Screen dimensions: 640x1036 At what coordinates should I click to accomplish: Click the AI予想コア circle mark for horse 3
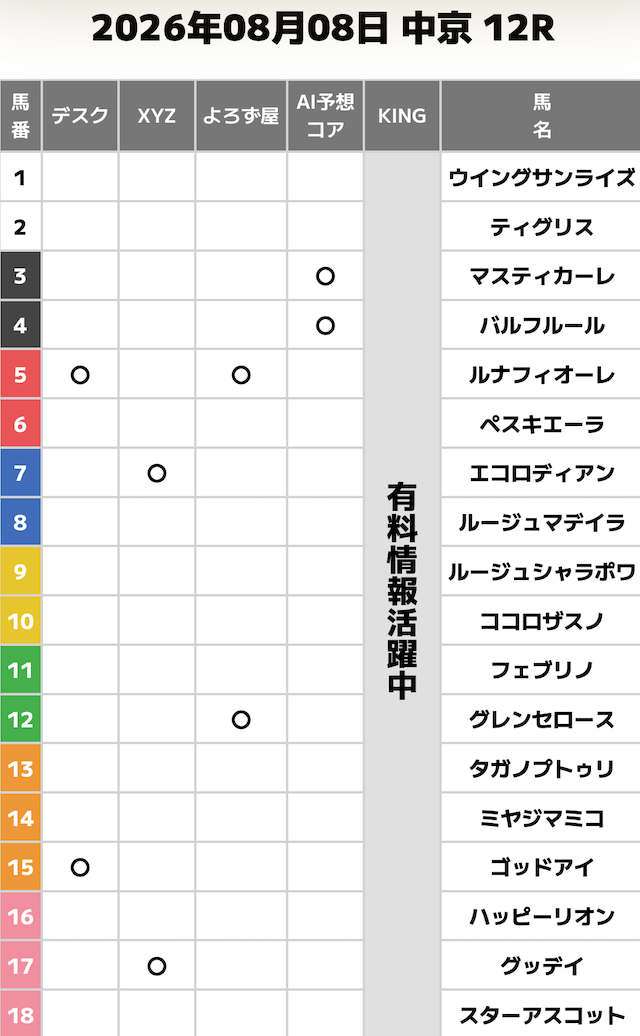click(325, 276)
